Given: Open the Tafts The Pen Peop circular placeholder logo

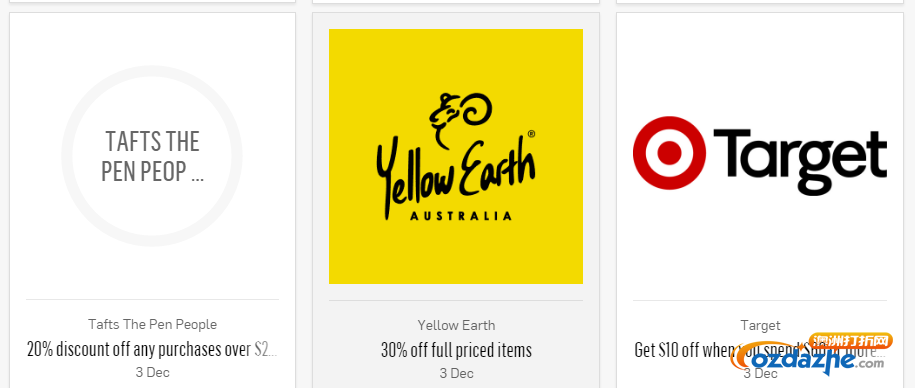Looking at the screenshot, I should coord(152,156).
